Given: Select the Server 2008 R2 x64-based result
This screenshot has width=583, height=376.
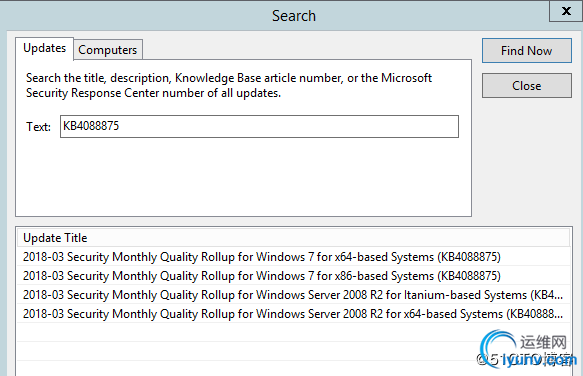Looking at the screenshot, I should click(293, 314).
